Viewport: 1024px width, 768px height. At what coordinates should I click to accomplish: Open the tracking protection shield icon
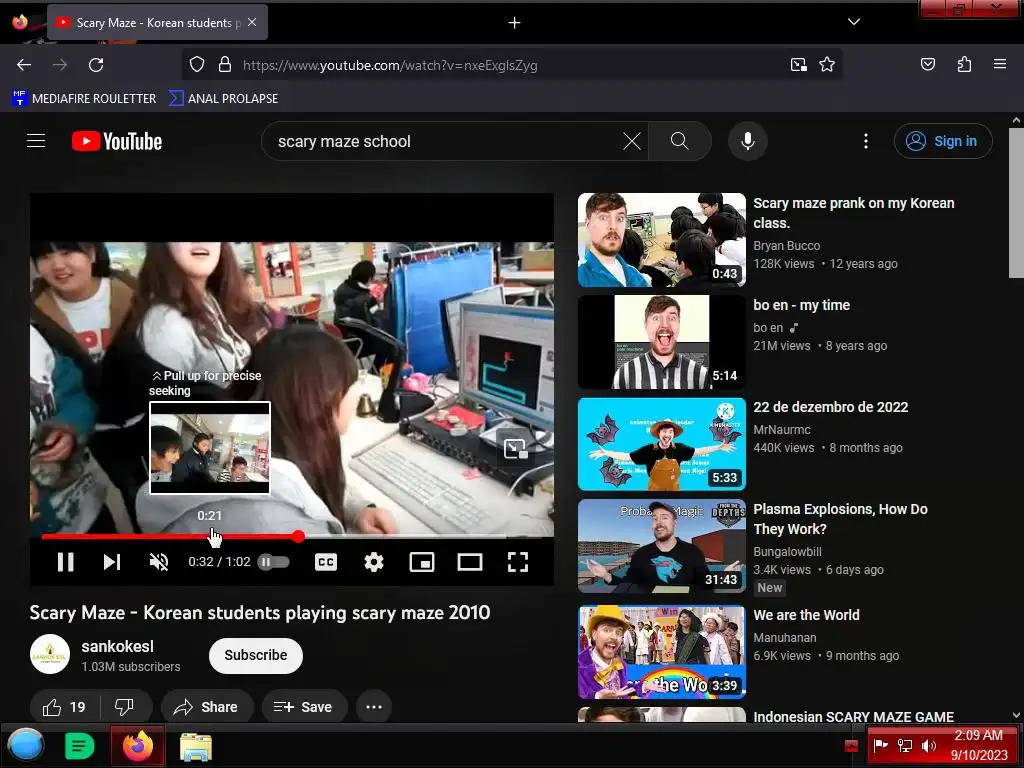(x=197, y=65)
